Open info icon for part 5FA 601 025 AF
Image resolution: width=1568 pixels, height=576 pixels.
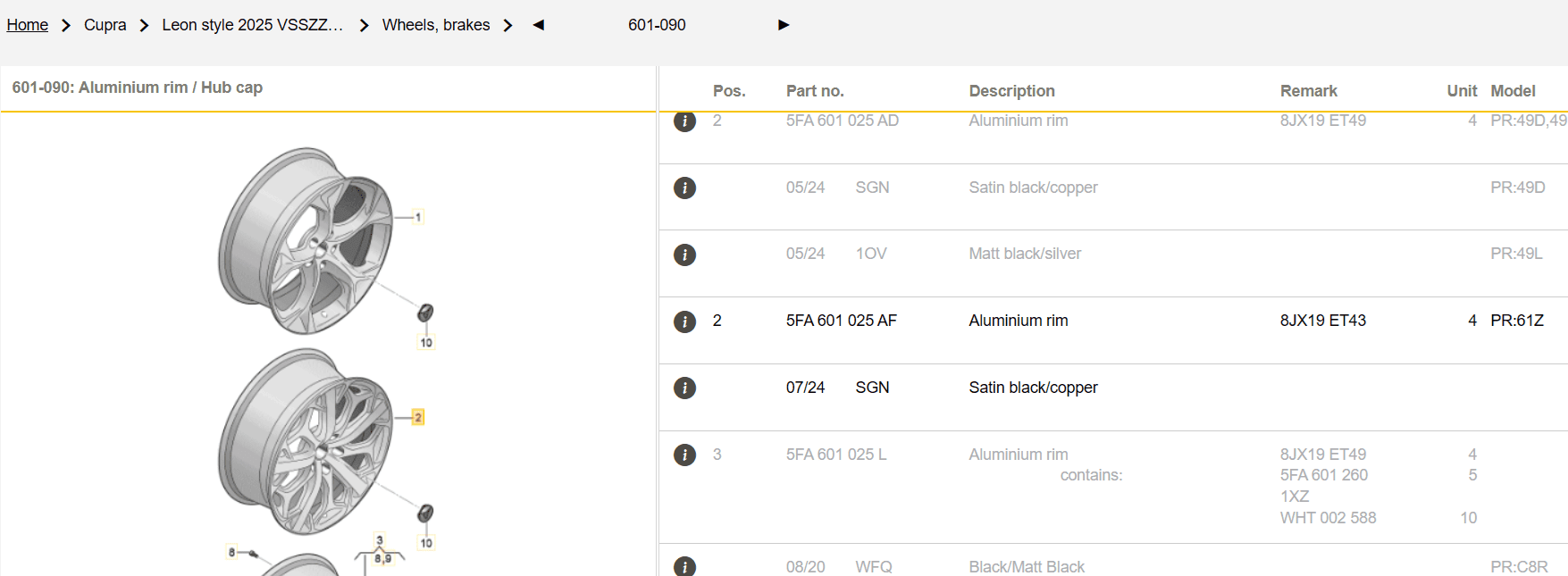point(684,321)
